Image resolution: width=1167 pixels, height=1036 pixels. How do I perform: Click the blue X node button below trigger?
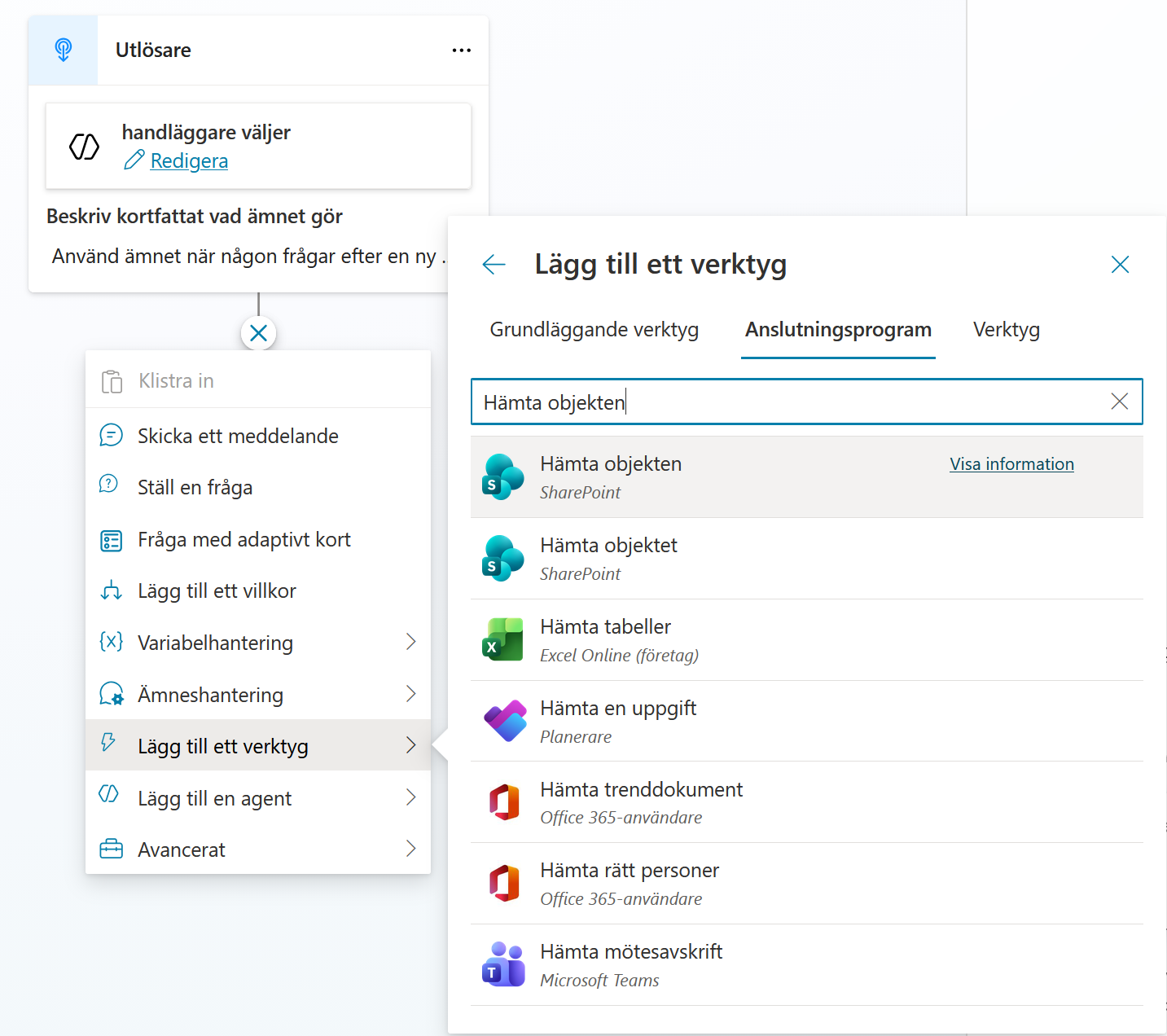point(258,332)
